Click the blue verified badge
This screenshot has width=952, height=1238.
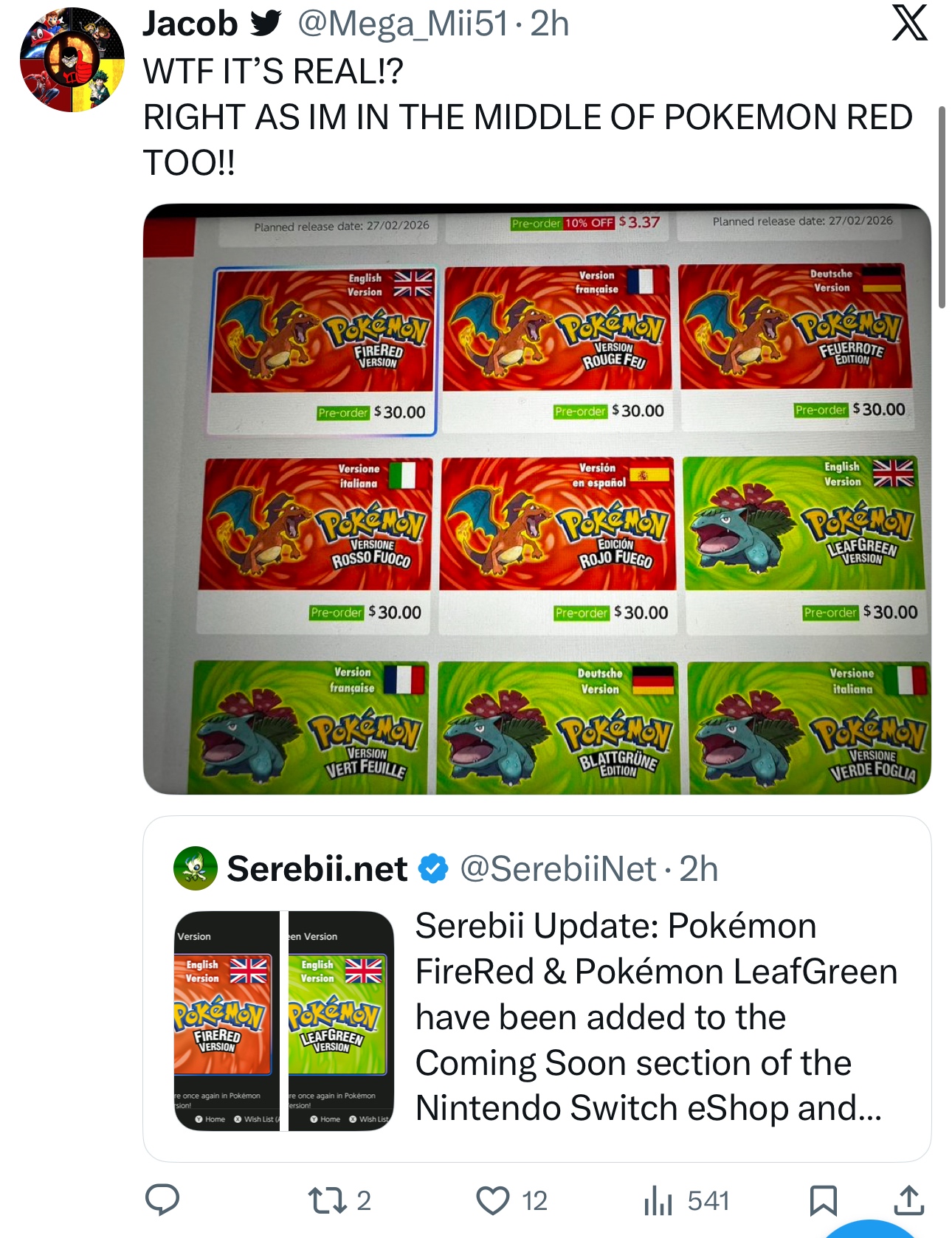[x=433, y=868]
